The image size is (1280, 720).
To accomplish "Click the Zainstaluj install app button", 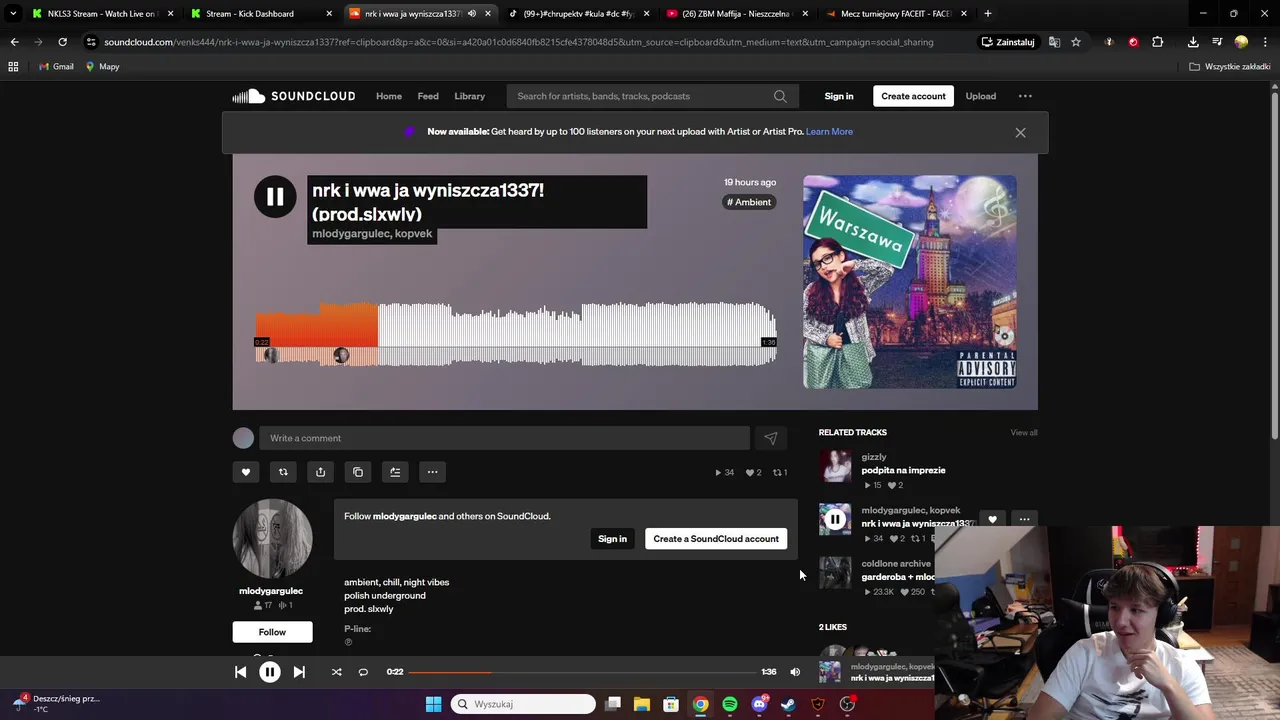I will pyautogui.click(x=1008, y=42).
